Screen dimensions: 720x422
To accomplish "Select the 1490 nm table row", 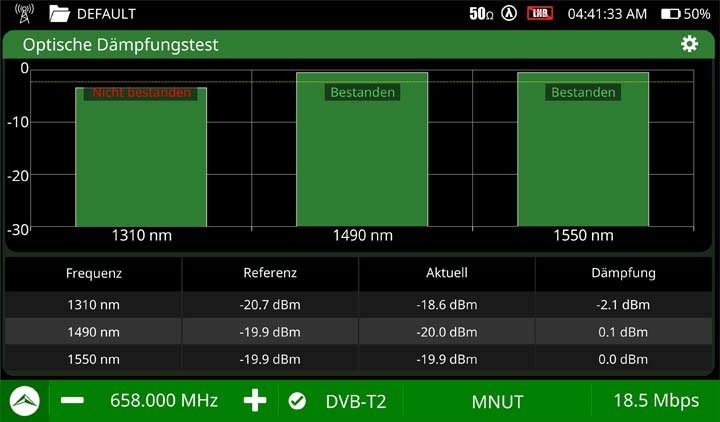I will point(360,332).
